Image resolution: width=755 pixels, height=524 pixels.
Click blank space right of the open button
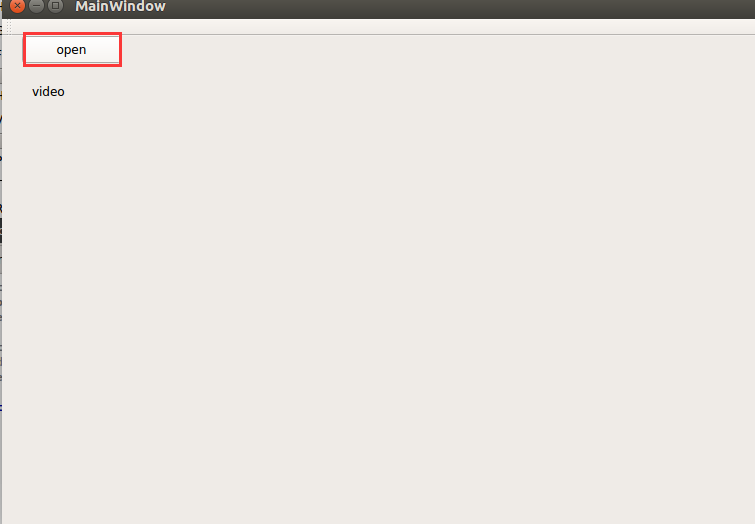click(433, 50)
